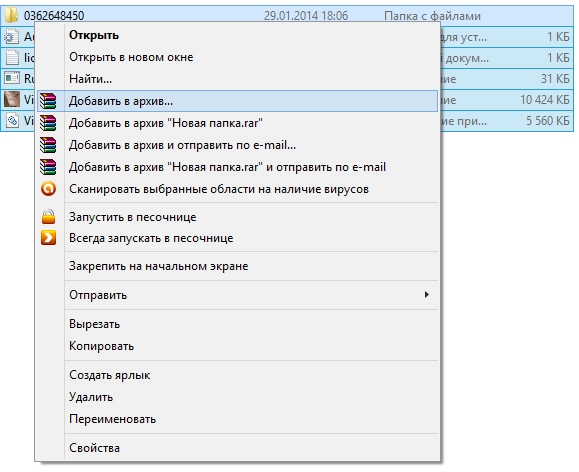Click the orange antivirus scan icon
Viewport: 579px width, 472px height.
click(48, 189)
